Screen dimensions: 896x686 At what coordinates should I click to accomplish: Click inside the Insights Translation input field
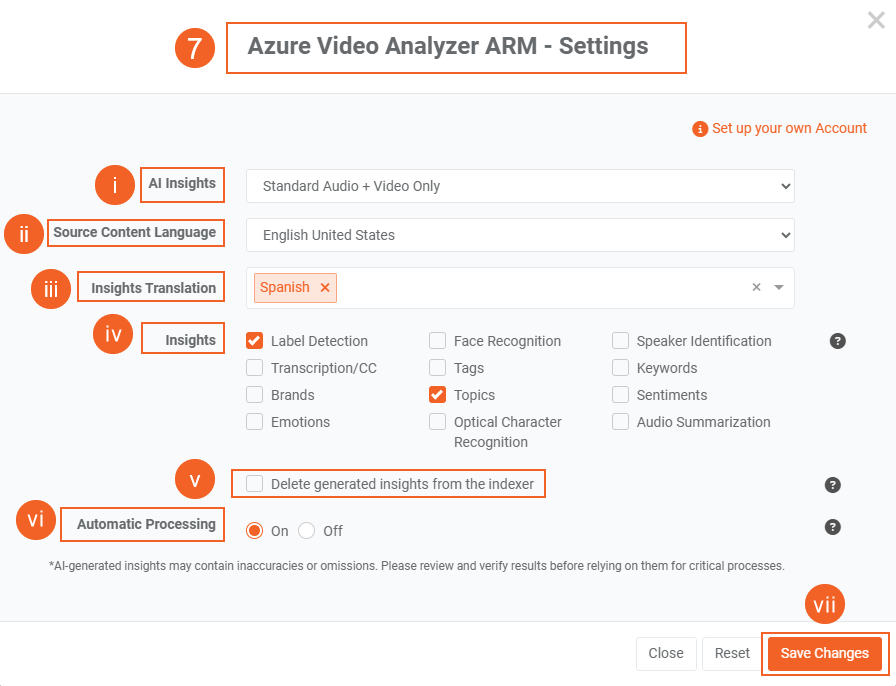coord(540,288)
